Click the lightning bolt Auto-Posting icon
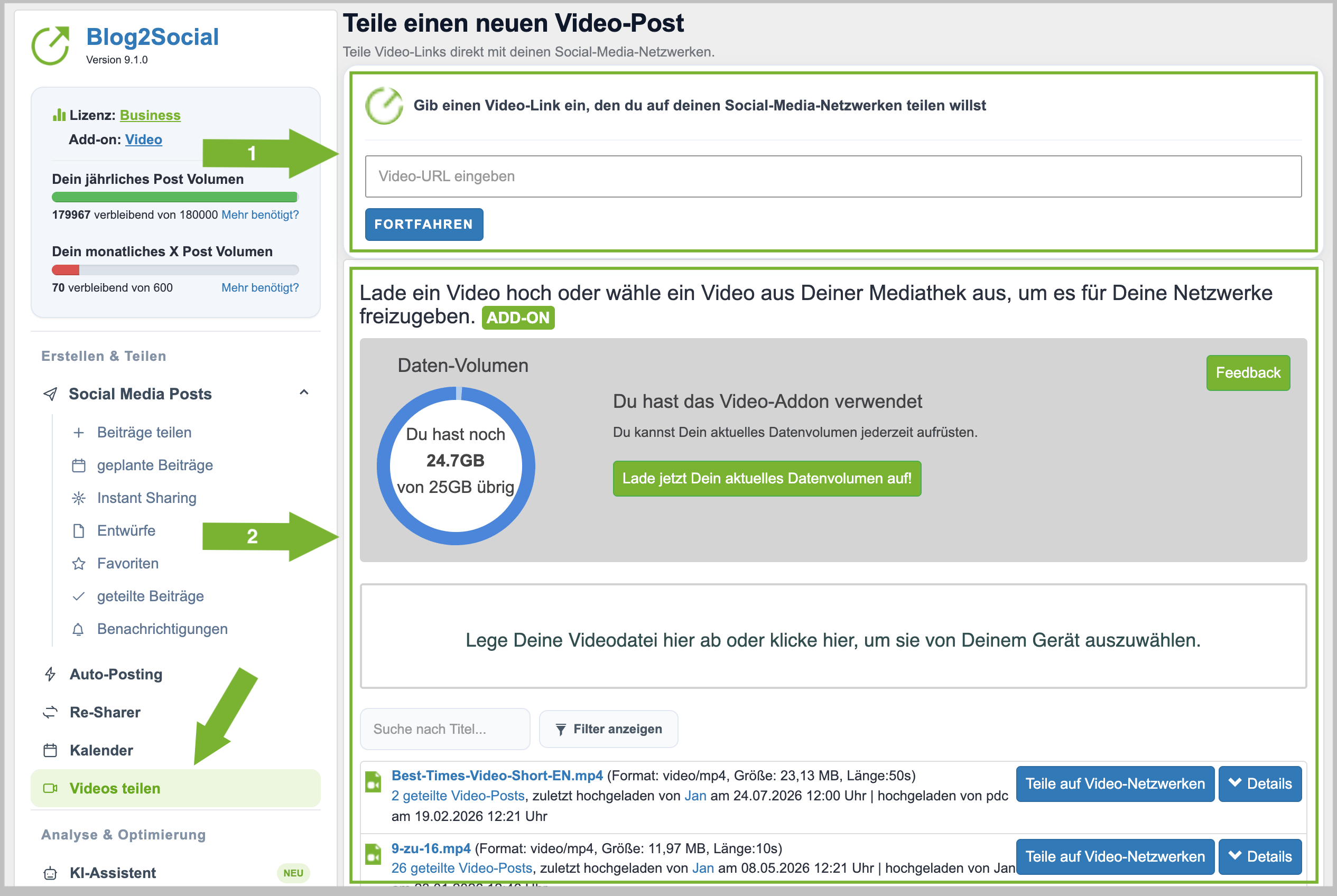Viewport: 1337px width, 896px height. (50, 674)
